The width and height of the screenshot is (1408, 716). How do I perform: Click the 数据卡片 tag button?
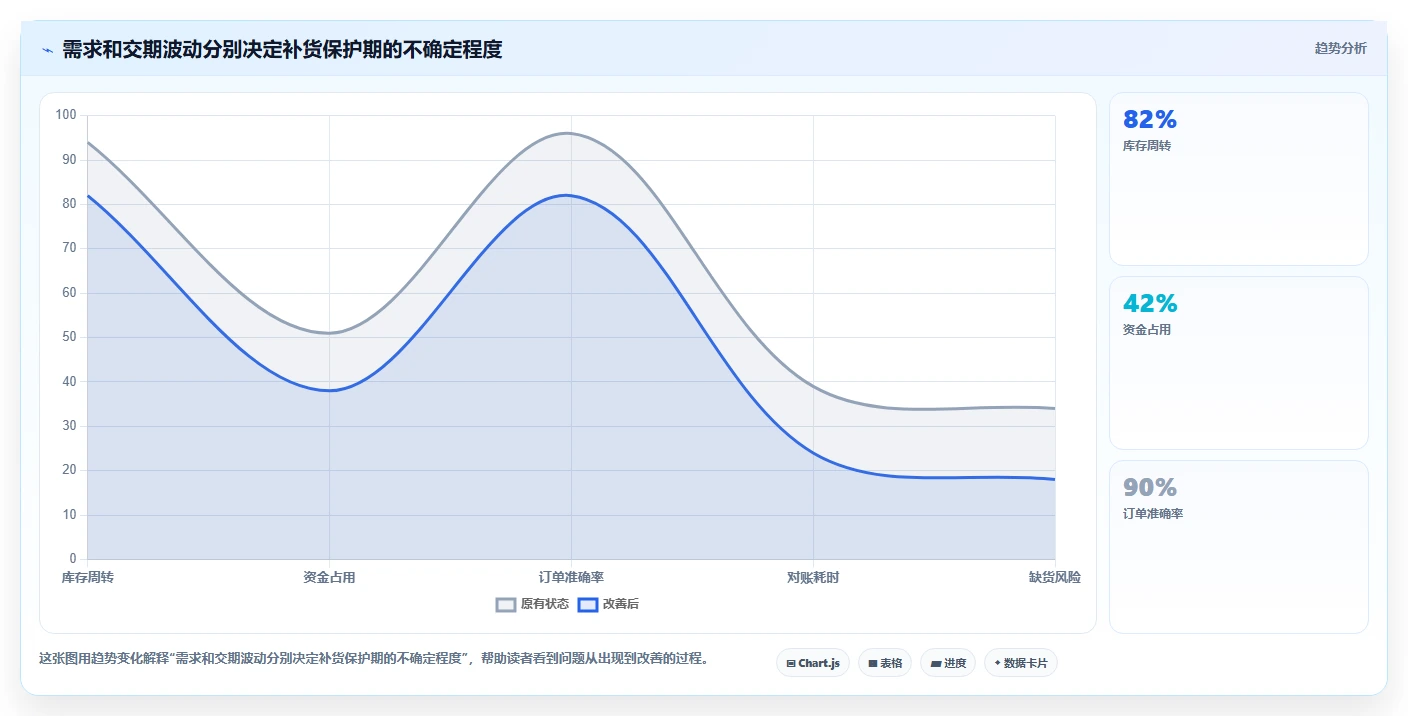point(1021,663)
